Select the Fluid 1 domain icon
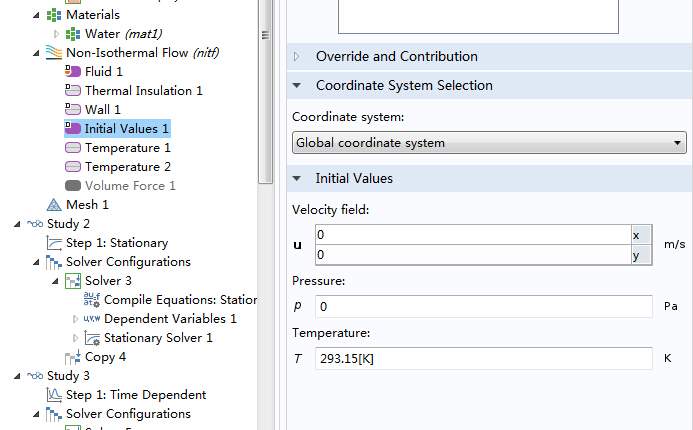Image resolution: width=693 pixels, height=430 pixels. pos(73,72)
